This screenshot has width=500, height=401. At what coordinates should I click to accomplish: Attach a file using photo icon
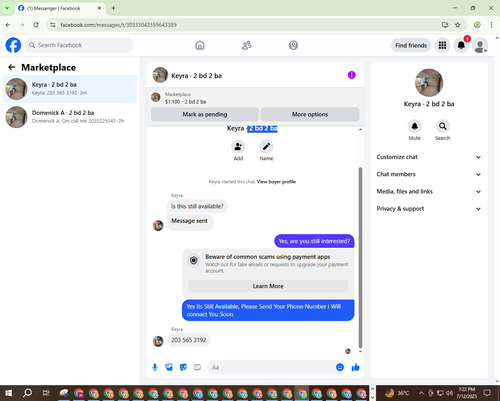click(169, 367)
